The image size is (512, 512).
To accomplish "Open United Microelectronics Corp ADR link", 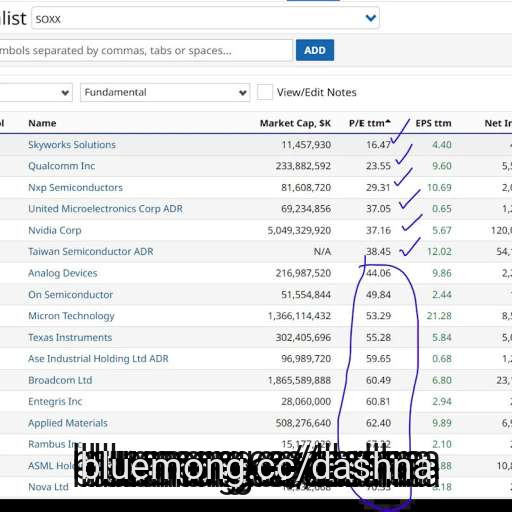I will coord(105,209).
